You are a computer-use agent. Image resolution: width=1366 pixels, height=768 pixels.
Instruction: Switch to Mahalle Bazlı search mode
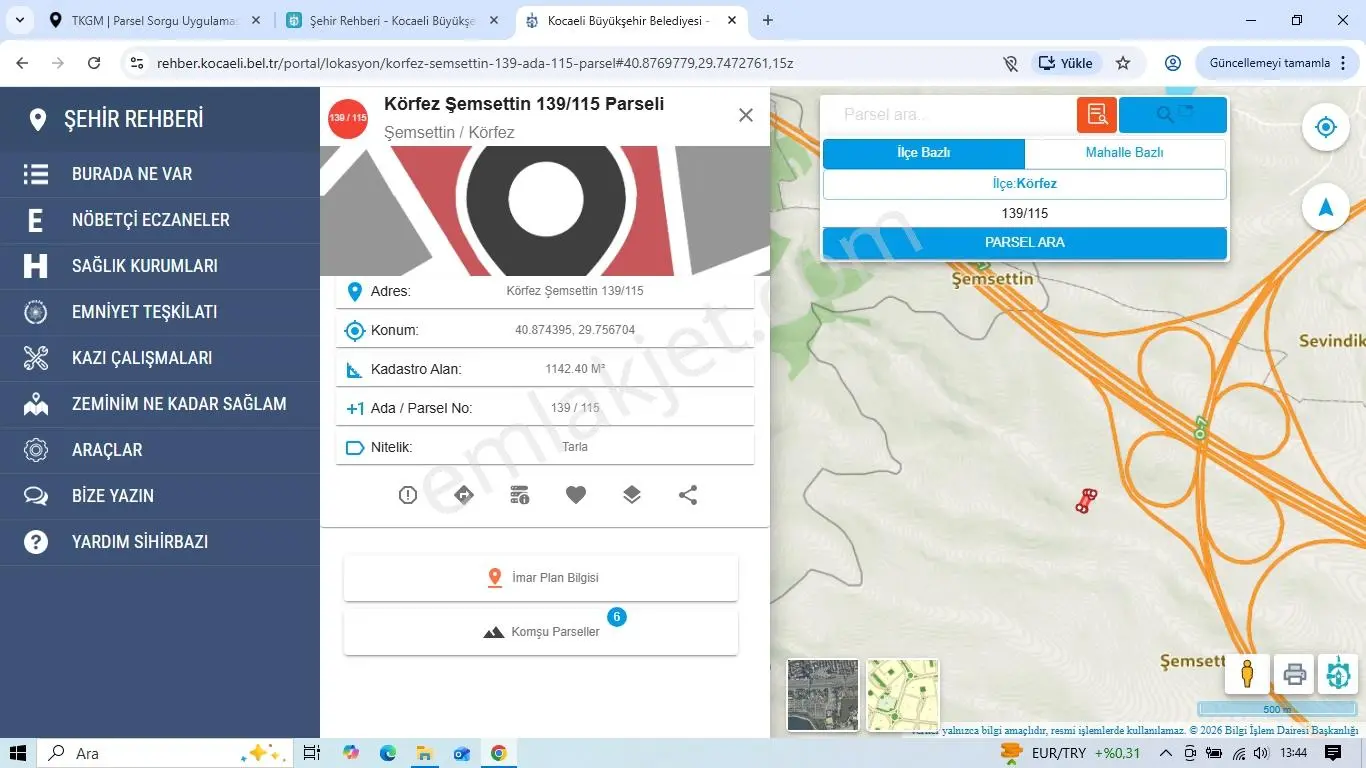pos(1125,153)
